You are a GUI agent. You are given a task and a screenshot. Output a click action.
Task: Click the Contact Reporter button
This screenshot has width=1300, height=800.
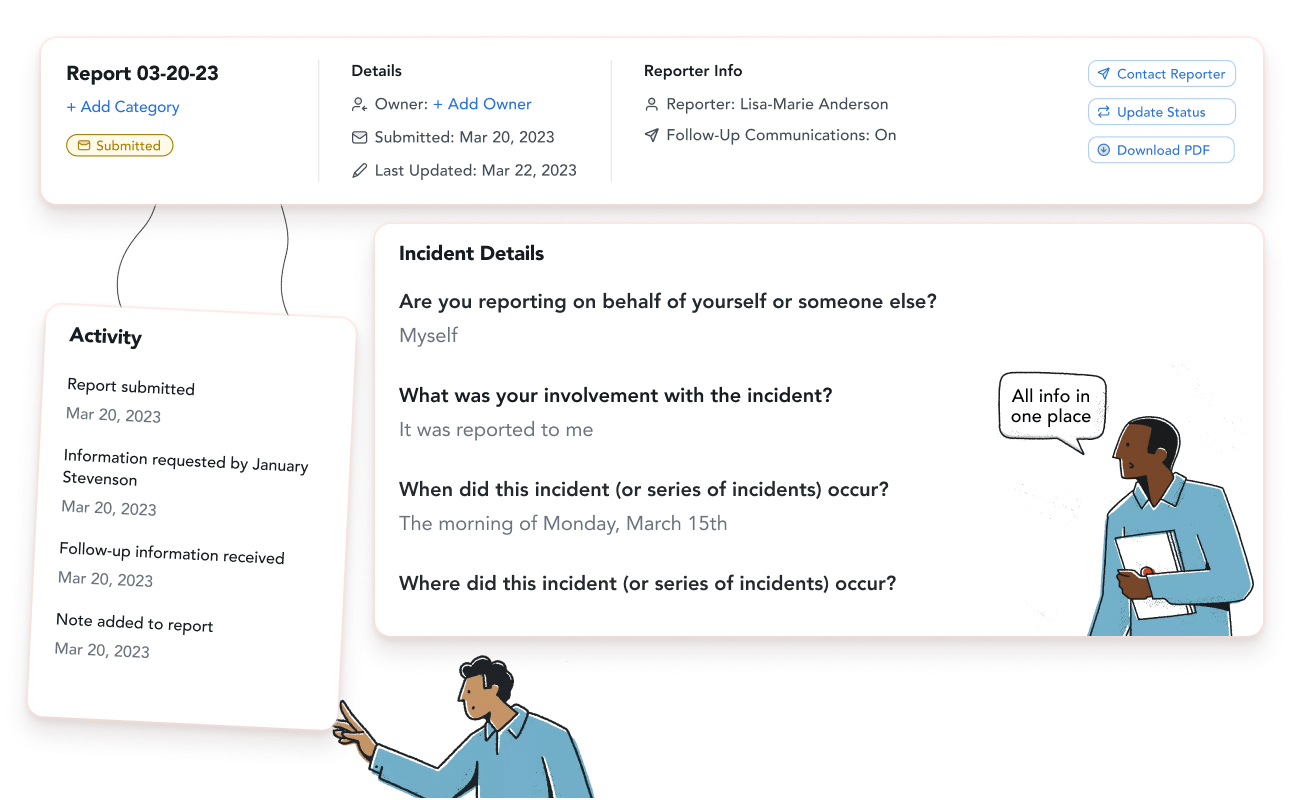point(1161,74)
